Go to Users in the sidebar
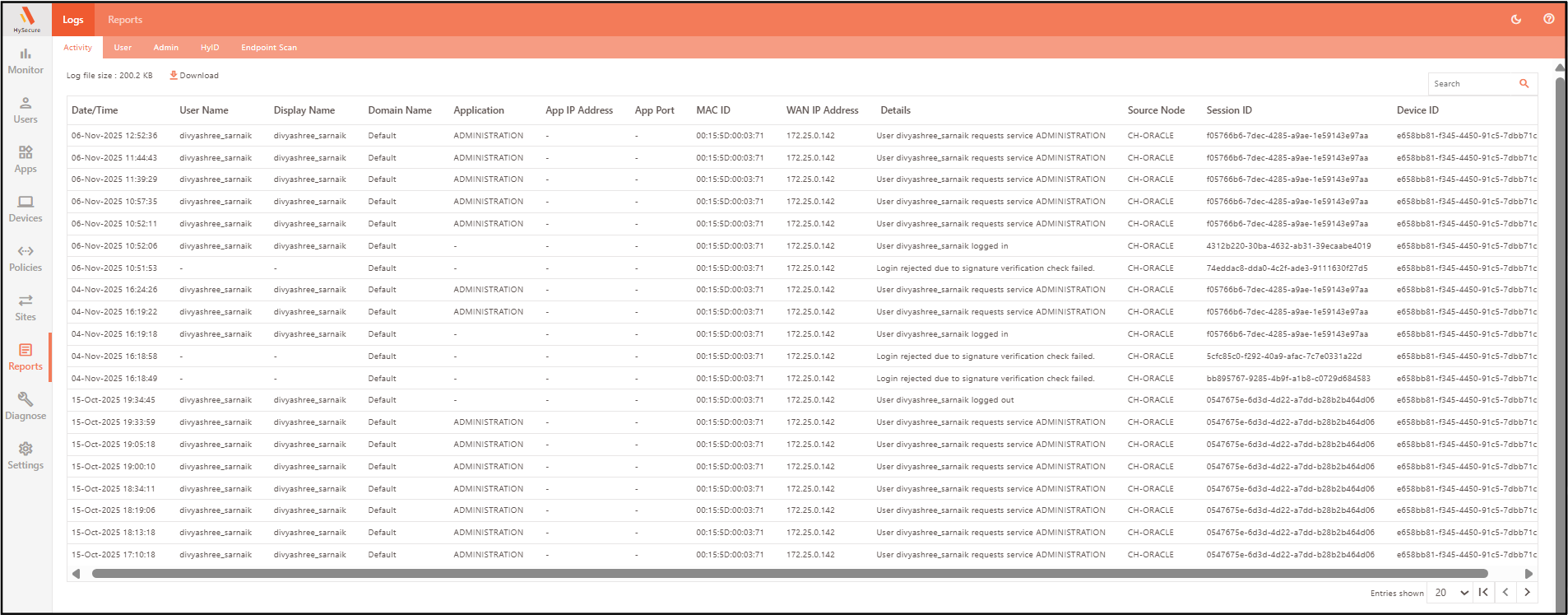Image resolution: width=1568 pixels, height=615 pixels. pos(26,110)
